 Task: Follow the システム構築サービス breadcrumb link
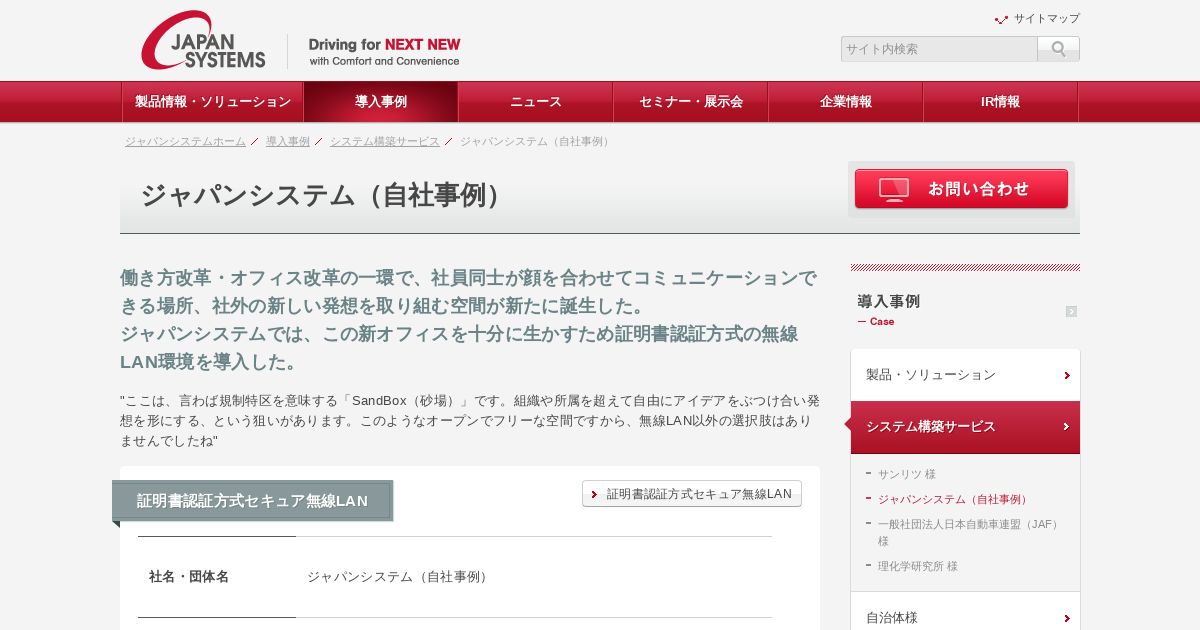pyautogui.click(x=385, y=142)
